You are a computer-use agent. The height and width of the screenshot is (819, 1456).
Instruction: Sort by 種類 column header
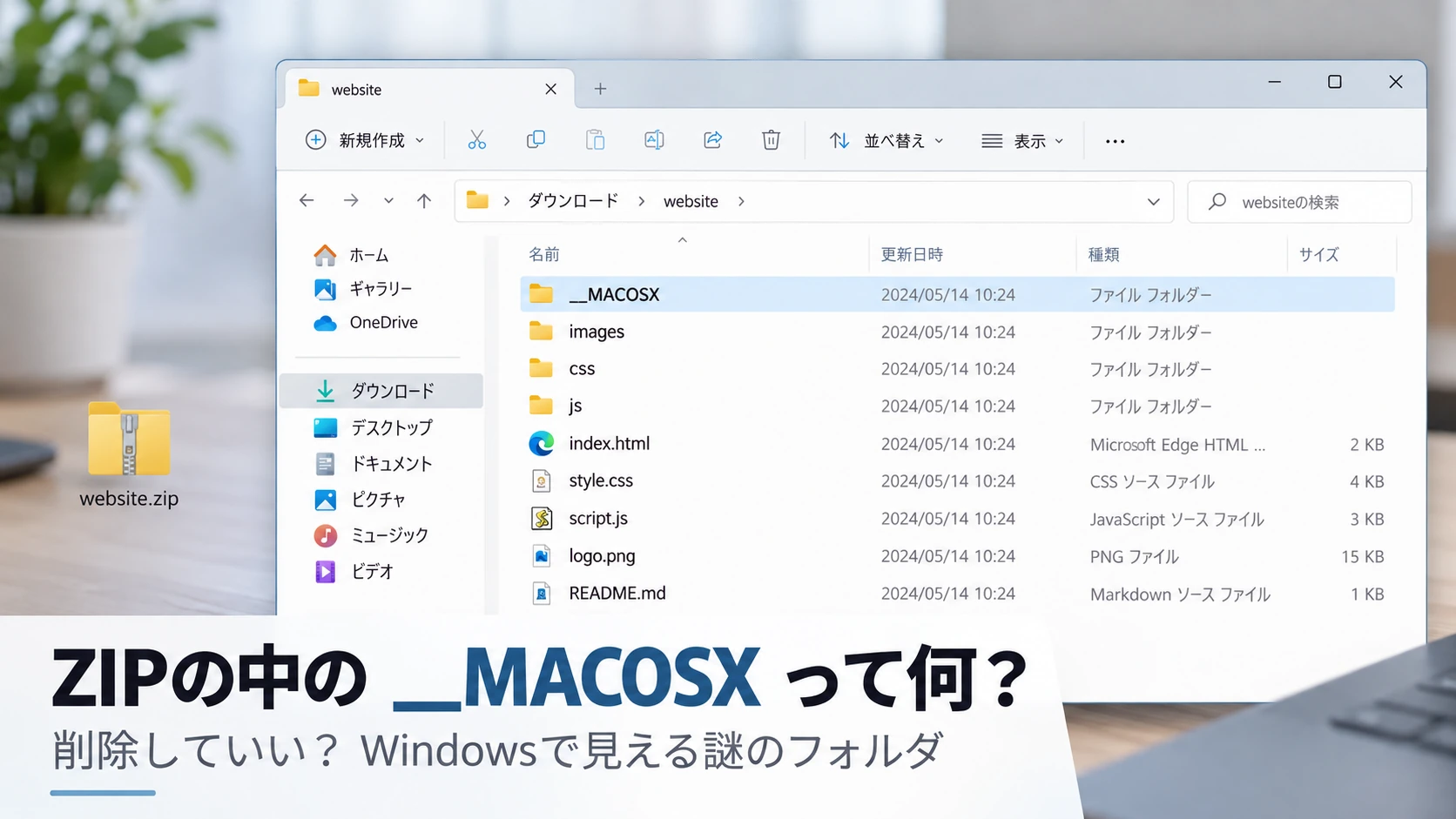[1103, 254]
